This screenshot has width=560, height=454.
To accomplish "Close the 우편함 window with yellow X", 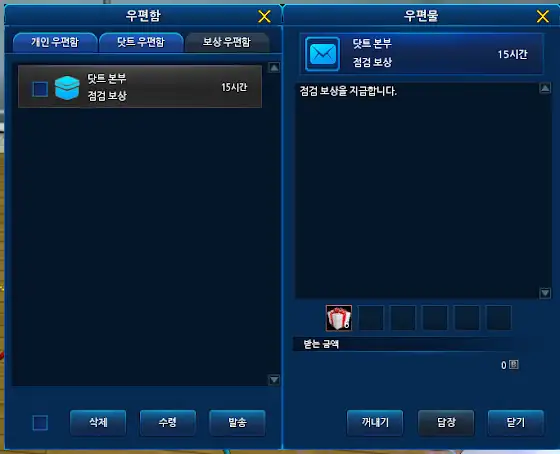I will [264, 16].
